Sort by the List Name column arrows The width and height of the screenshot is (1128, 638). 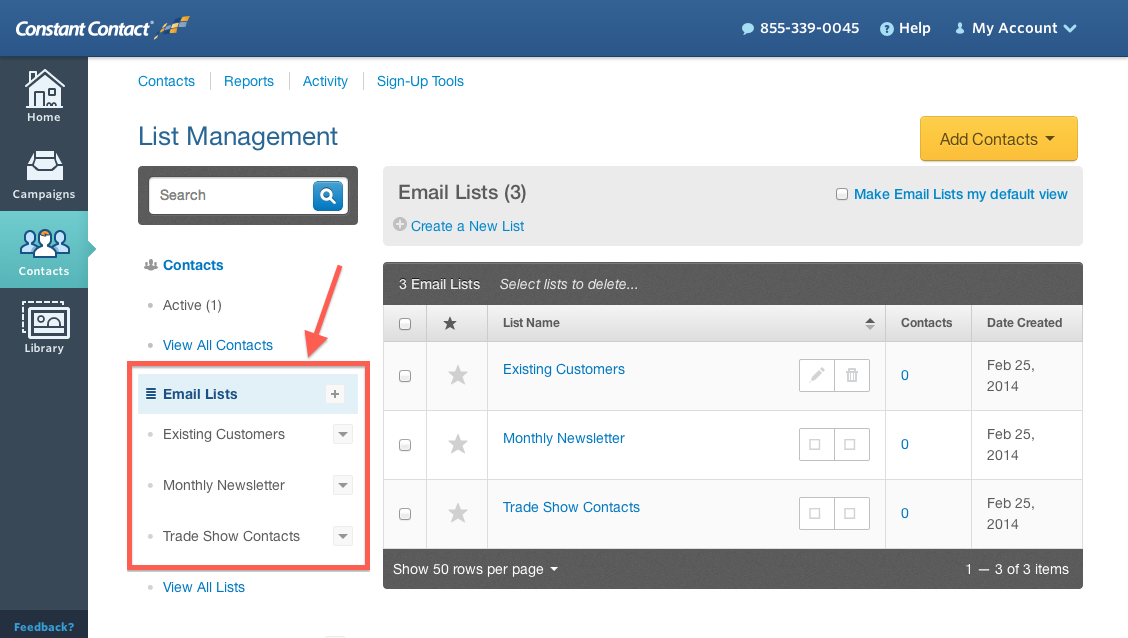pos(870,324)
